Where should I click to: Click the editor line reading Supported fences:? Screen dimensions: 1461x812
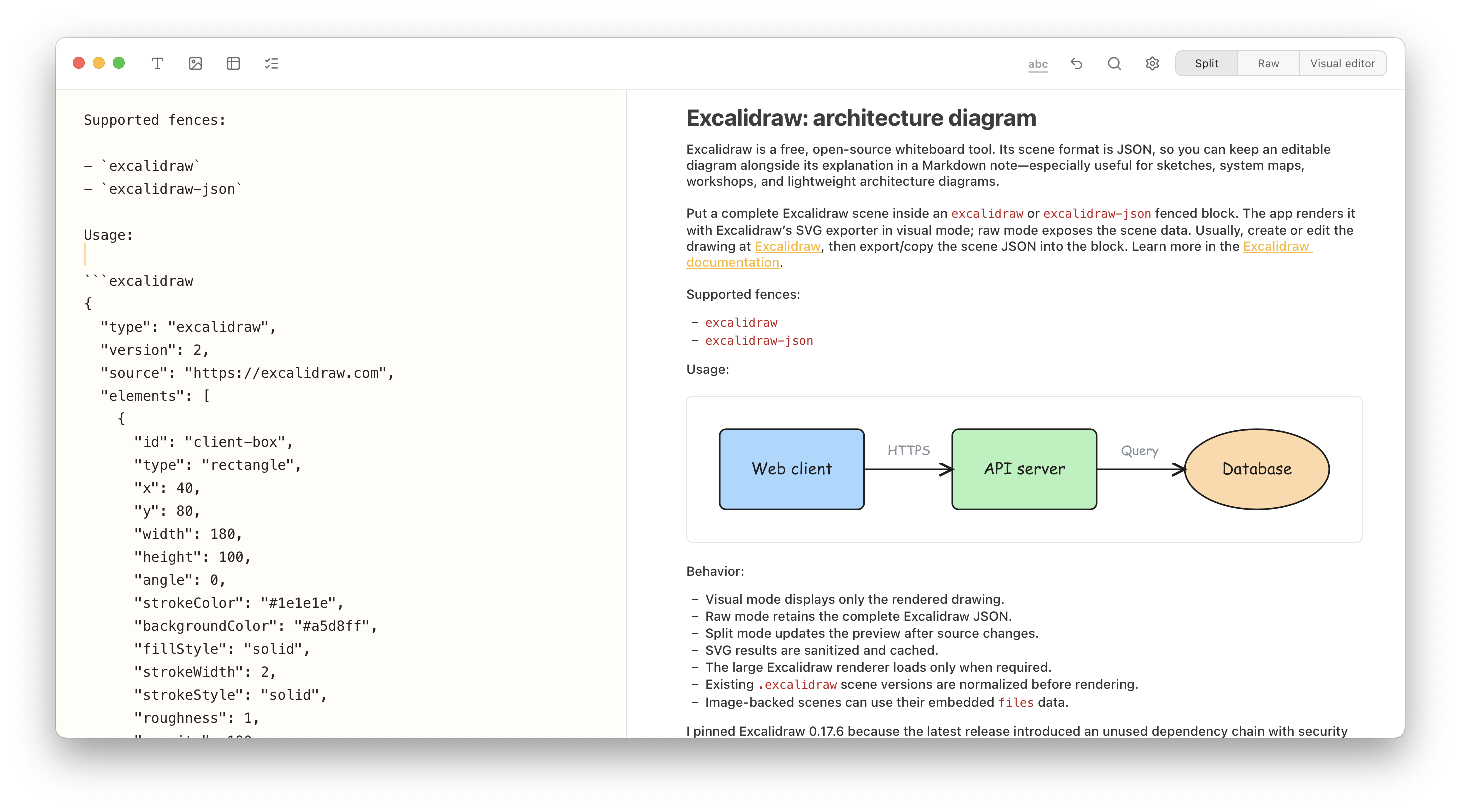click(x=155, y=120)
